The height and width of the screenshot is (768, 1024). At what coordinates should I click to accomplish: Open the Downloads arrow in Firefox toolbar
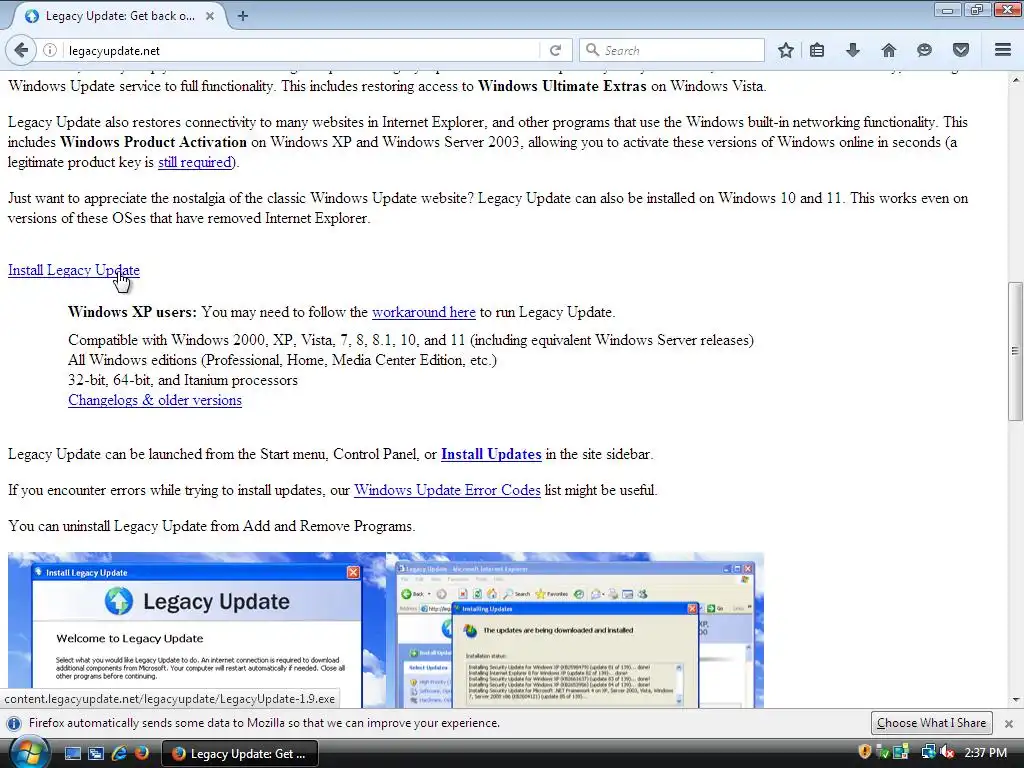(x=852, y=50)
